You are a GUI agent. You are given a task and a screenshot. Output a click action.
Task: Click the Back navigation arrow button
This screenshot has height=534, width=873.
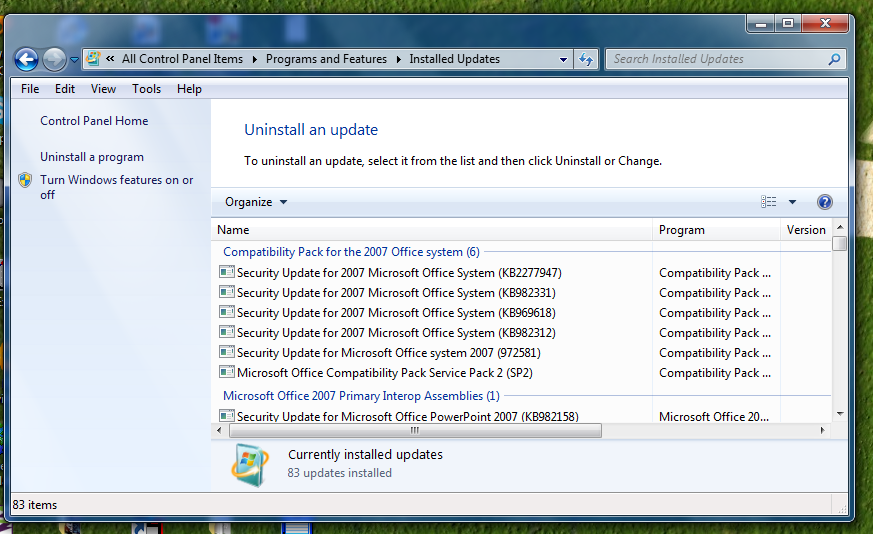pyautogui.click(x=27, y=59)
